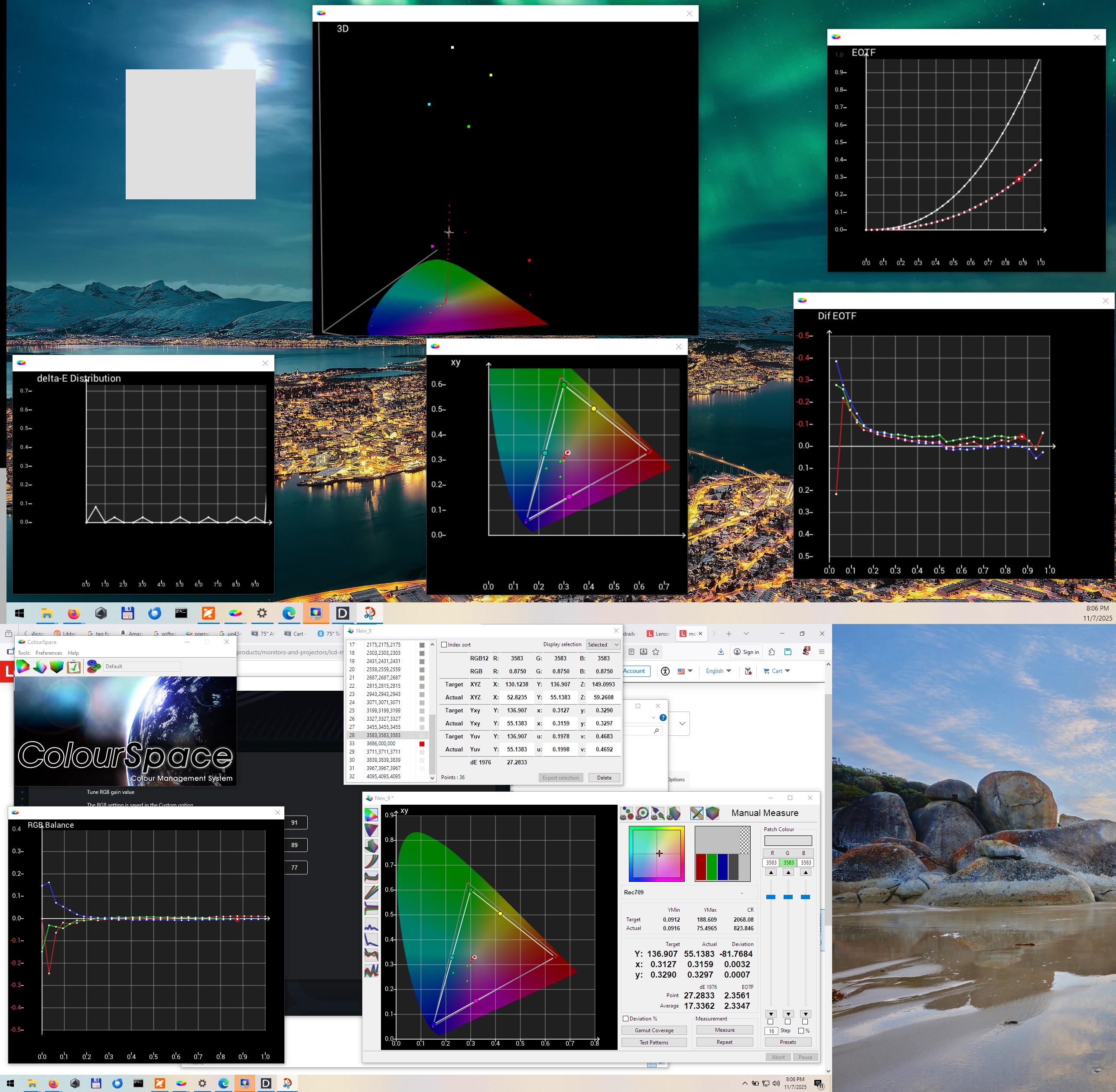Toggle the % checkbox next to Step
The height and width of the screenshot is (1092, 1116).
pyautogui.click(x=801, y=1030)
